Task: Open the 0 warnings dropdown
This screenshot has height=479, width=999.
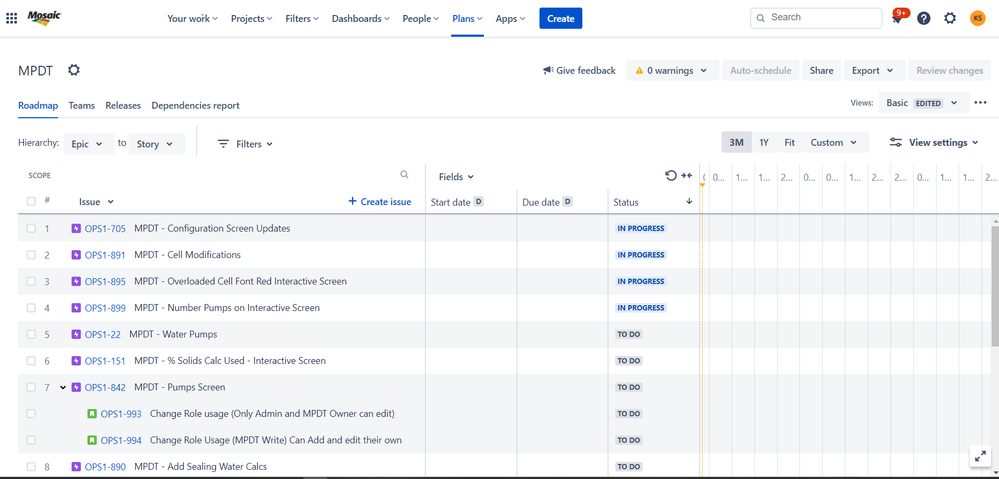Action: tap(672, 71)
